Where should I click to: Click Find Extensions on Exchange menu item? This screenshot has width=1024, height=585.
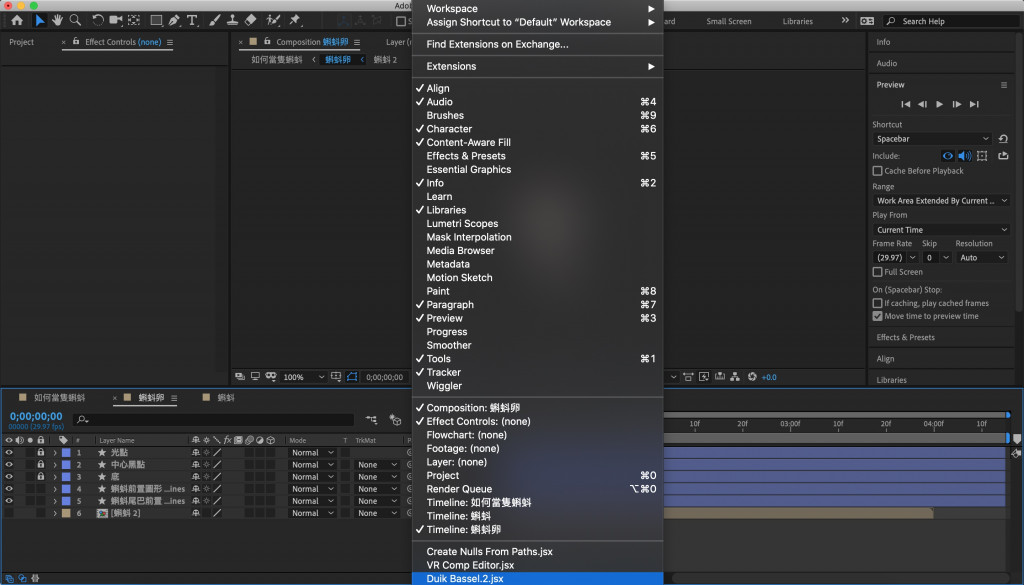click(537, 44)
